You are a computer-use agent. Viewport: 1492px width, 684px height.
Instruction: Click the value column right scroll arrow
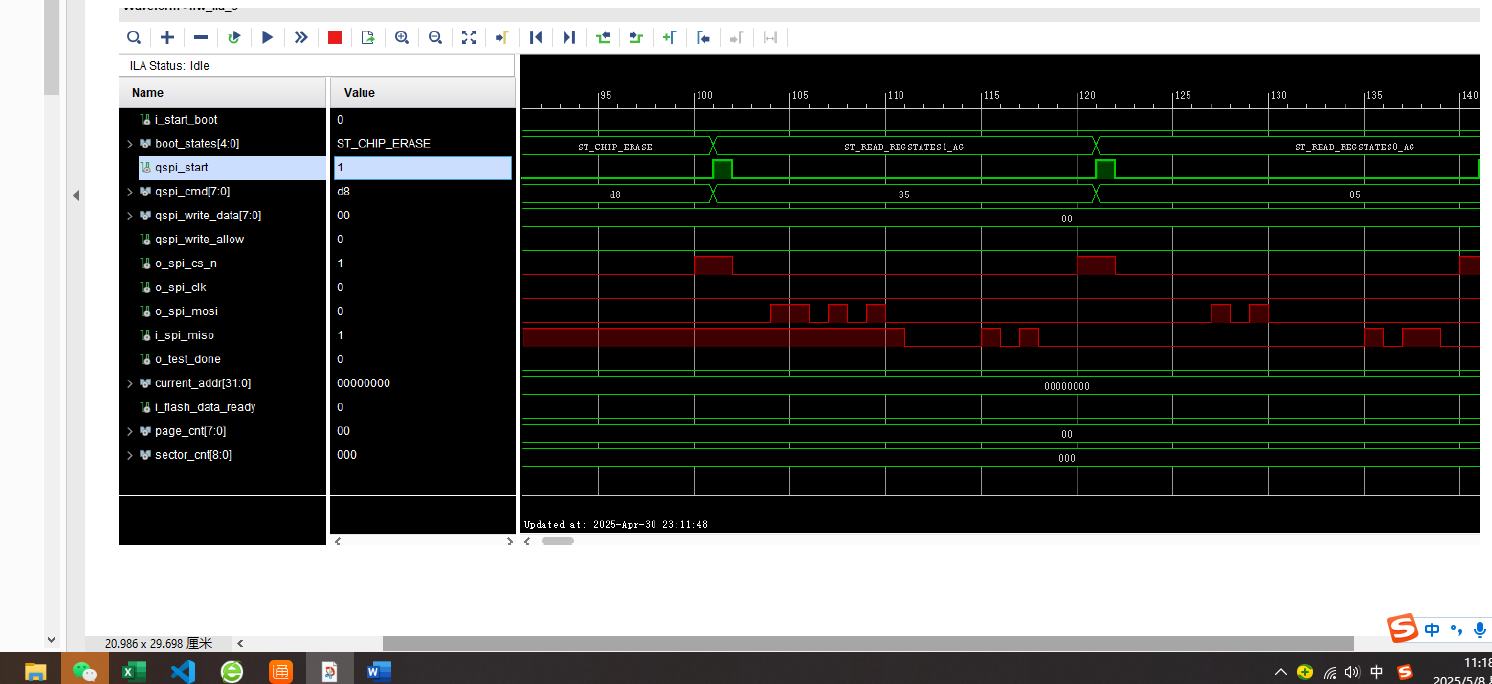509,541
